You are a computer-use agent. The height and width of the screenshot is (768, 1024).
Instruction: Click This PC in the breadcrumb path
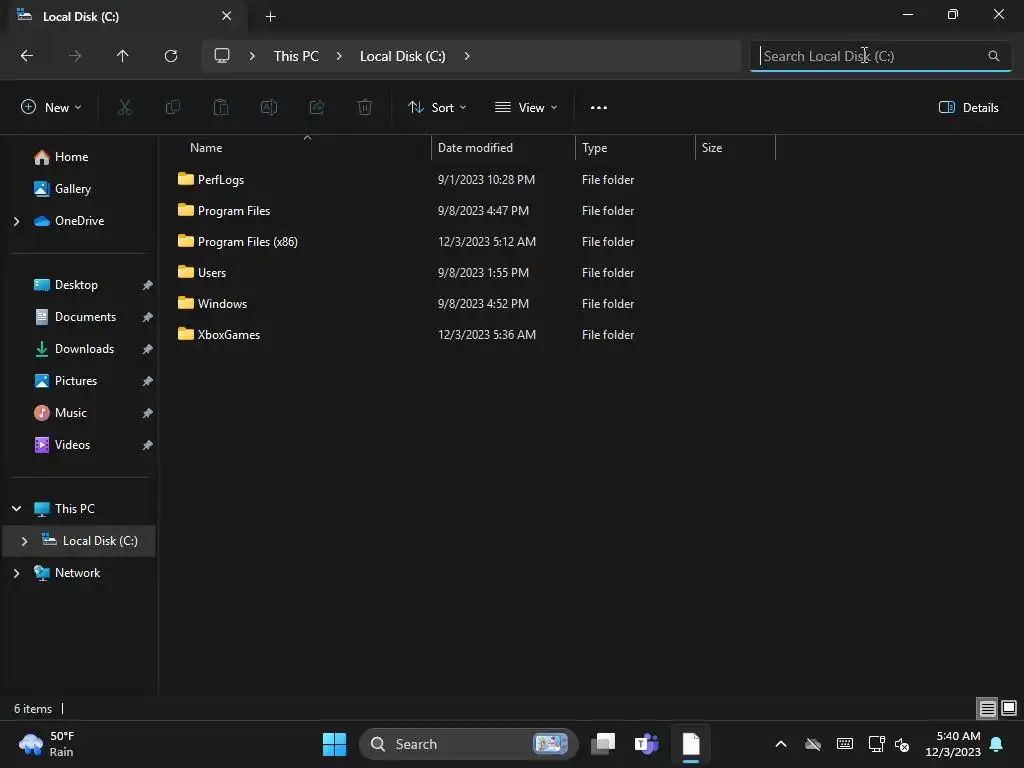point(296,56)
